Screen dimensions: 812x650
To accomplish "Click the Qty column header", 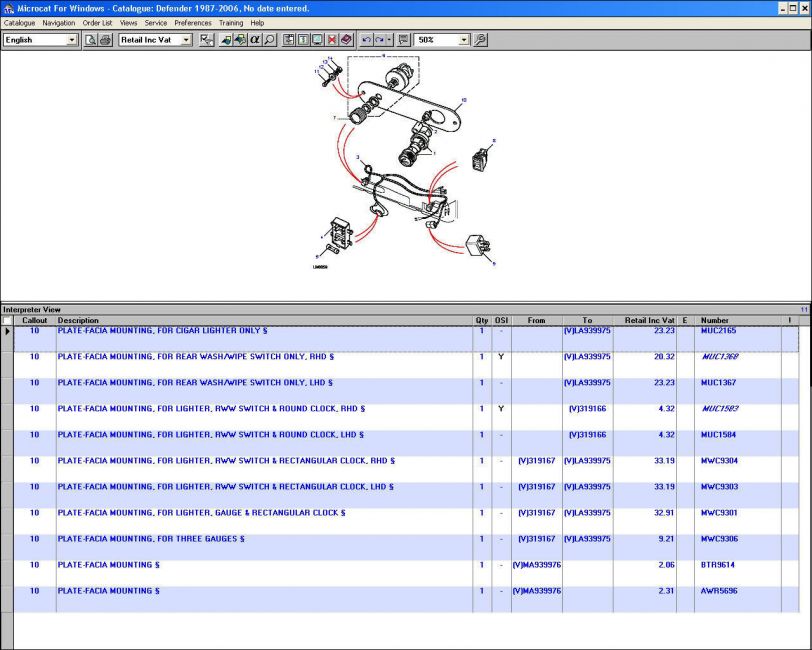I will point(482,321).
